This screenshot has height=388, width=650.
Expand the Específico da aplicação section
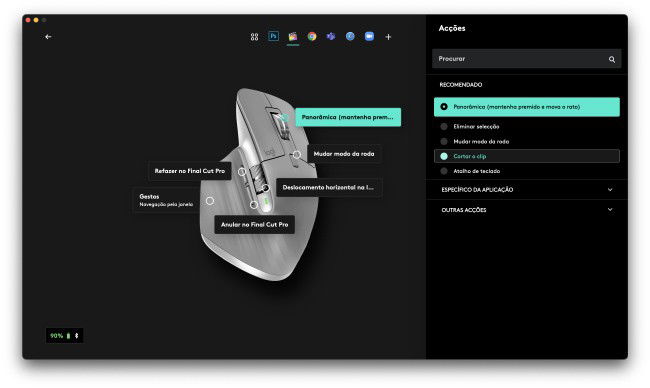[x=526, y=189]
